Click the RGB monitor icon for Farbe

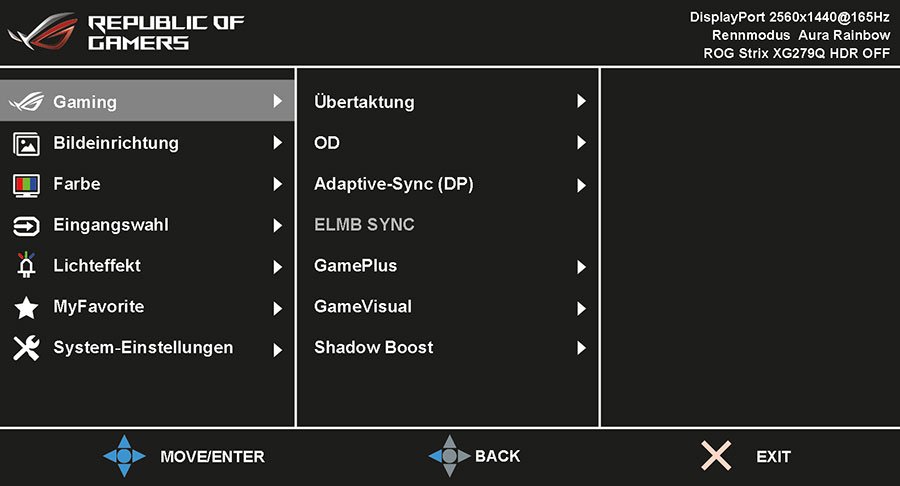pyautogui.click(x=26, y=185)
